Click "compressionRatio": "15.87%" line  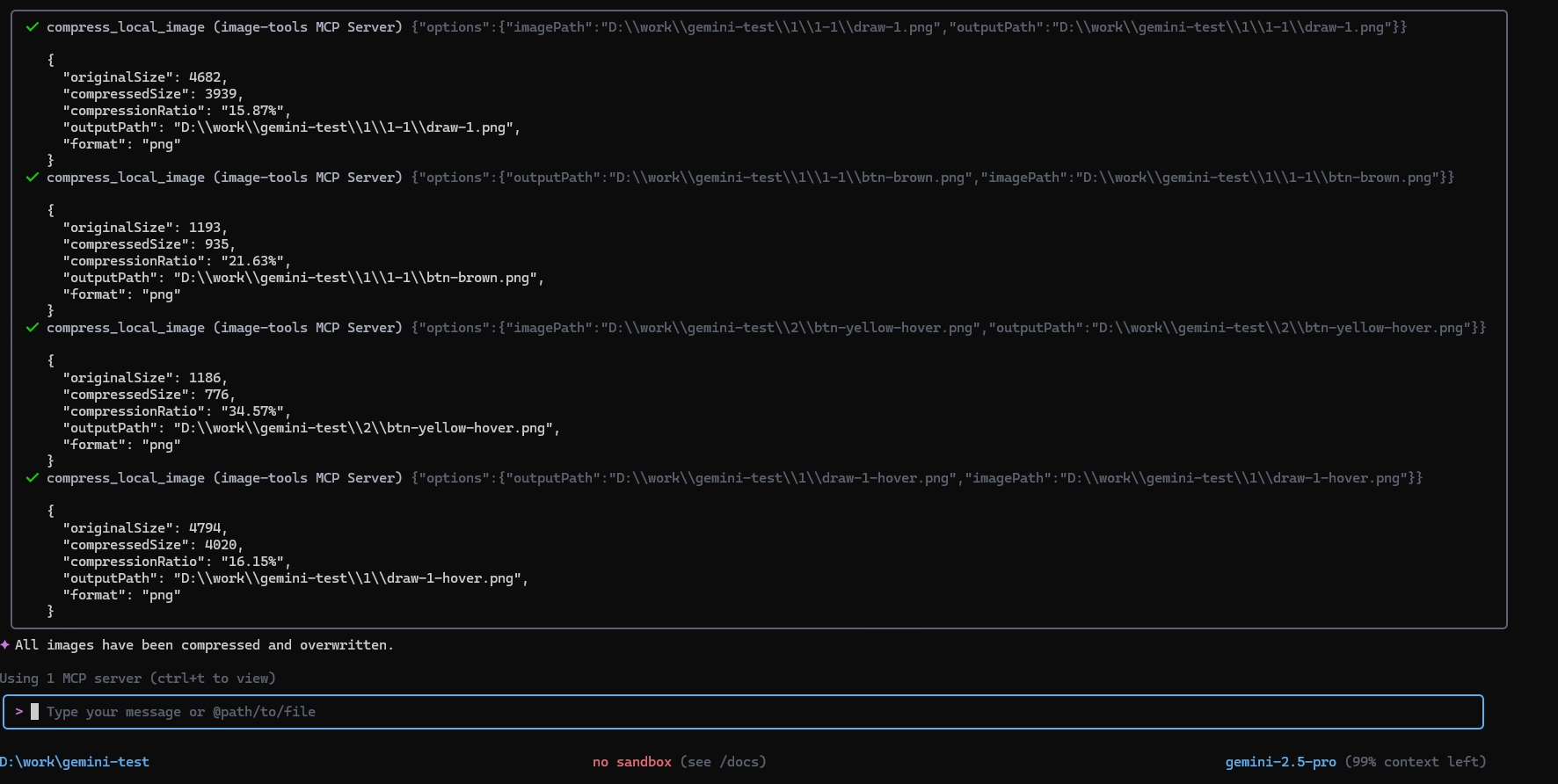[177, 111]
